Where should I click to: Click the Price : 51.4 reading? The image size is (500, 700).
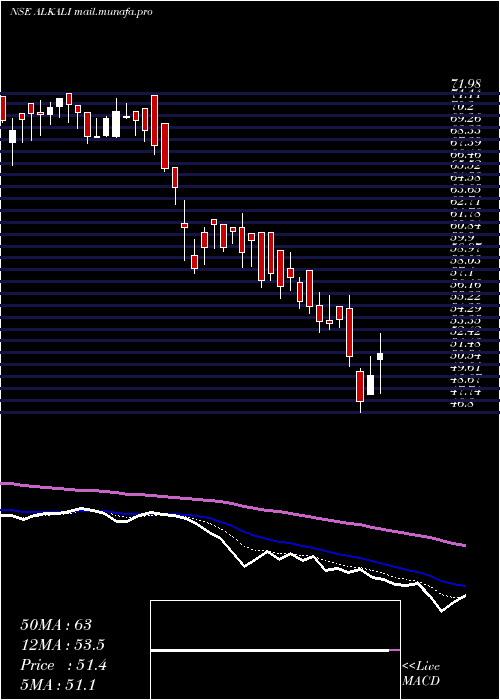(x=63, y=665)
